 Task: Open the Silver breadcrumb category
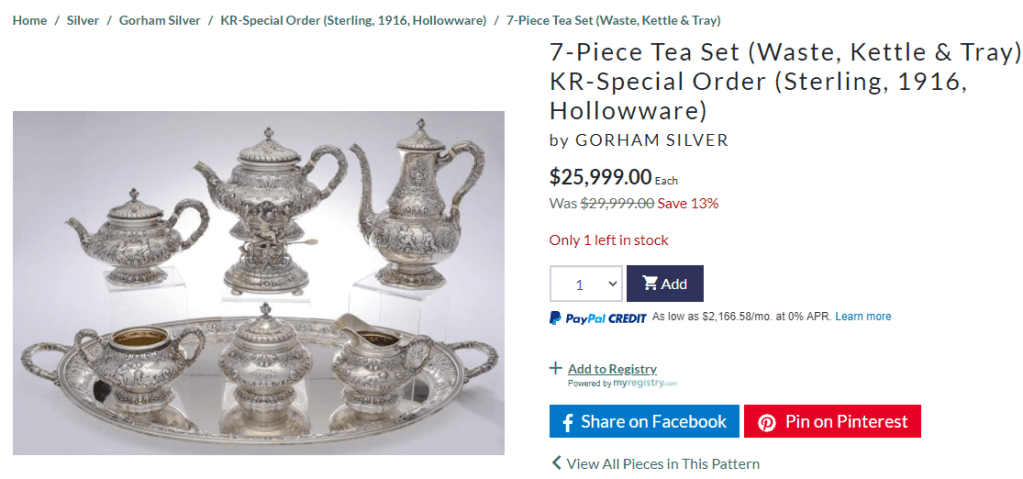[x=83, y=20]
